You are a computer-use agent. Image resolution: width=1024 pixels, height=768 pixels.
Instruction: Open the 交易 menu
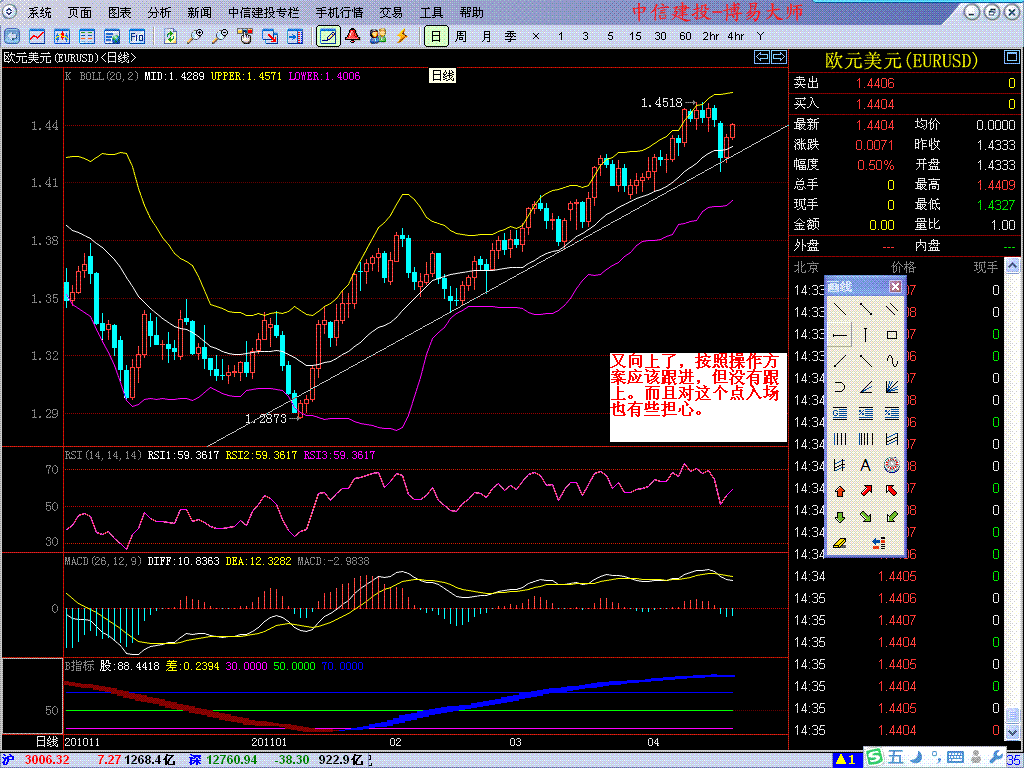tap(391, 12)
